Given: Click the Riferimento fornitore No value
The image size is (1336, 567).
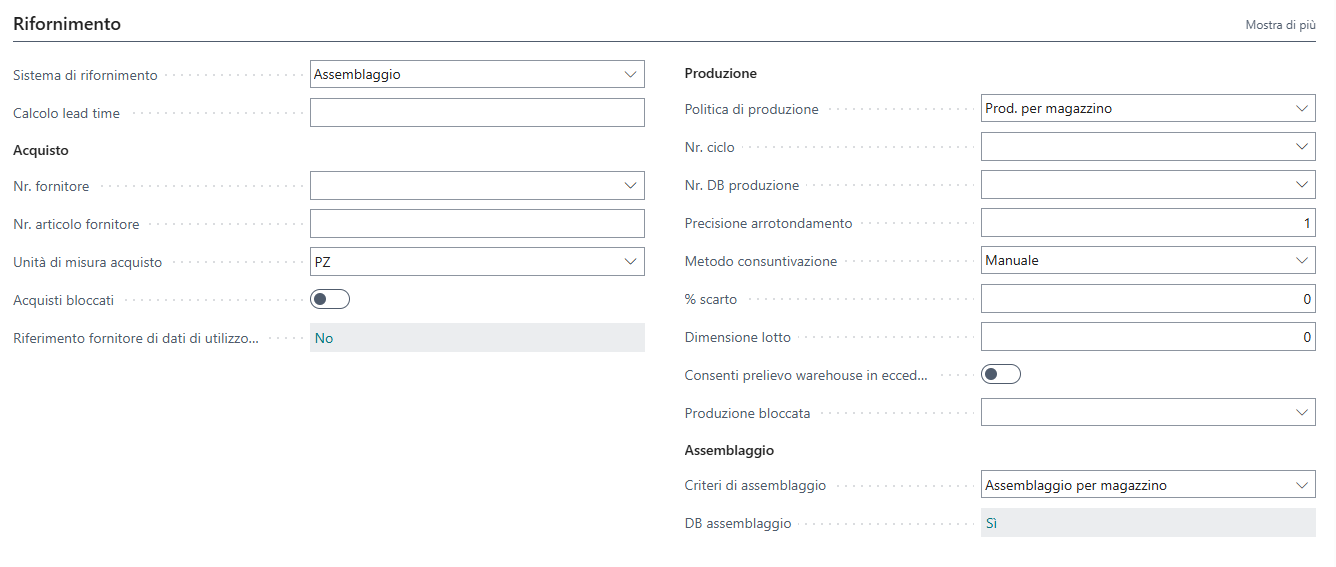Looking at the screenshot, I should 324,338.
